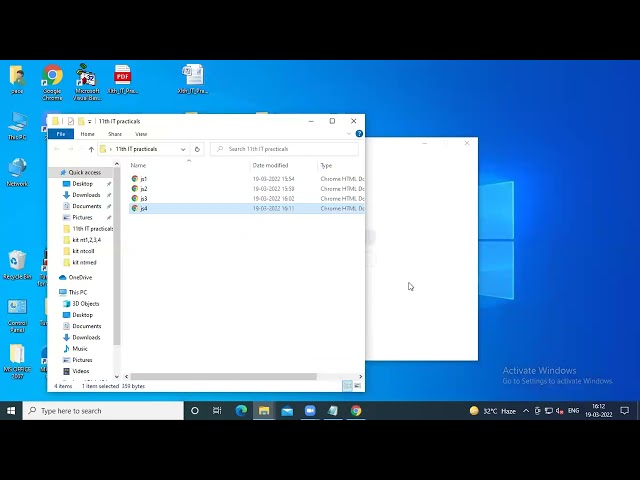Click the horizontal scrollbar in file list
This screenshot has width=640, height=480.
point(220,376)
